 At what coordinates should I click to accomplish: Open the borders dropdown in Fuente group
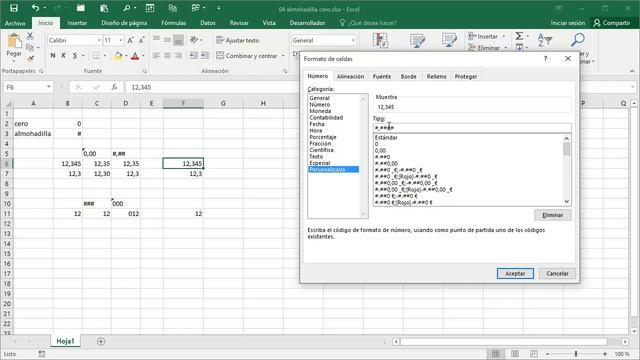pyautogui.click(x=104, y=56)
